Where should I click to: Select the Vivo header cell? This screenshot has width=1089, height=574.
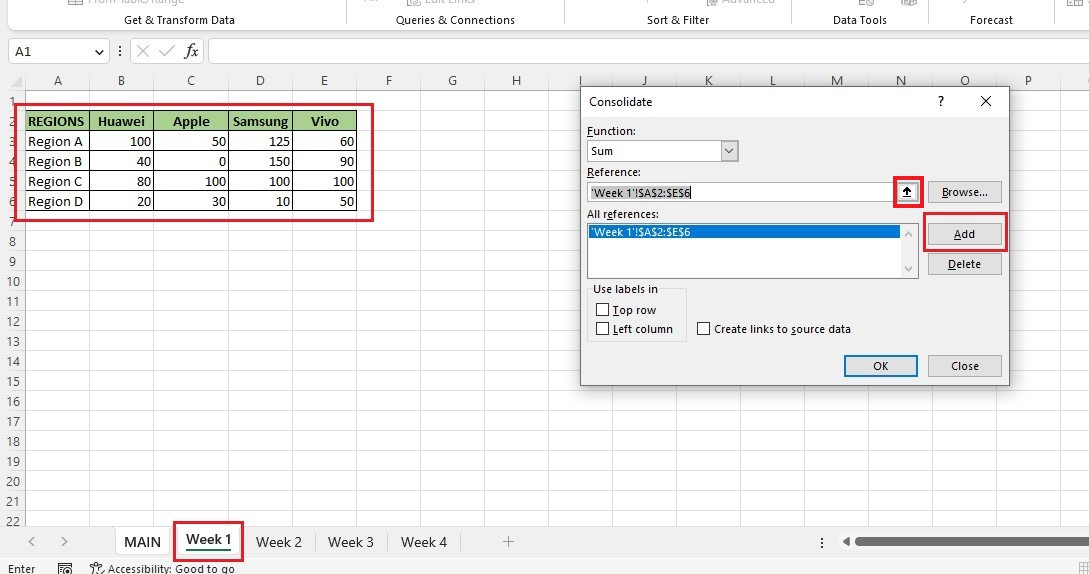click(324, 121)
